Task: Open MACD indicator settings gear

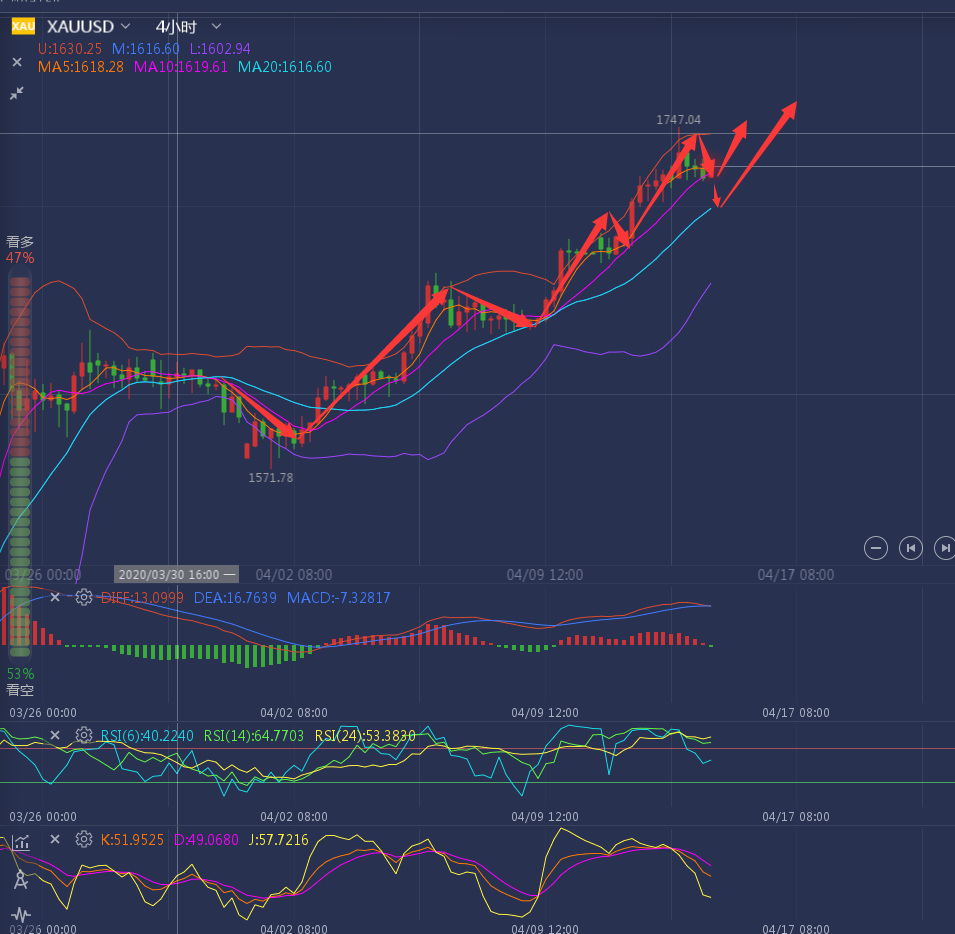Action: pos(84,597)
